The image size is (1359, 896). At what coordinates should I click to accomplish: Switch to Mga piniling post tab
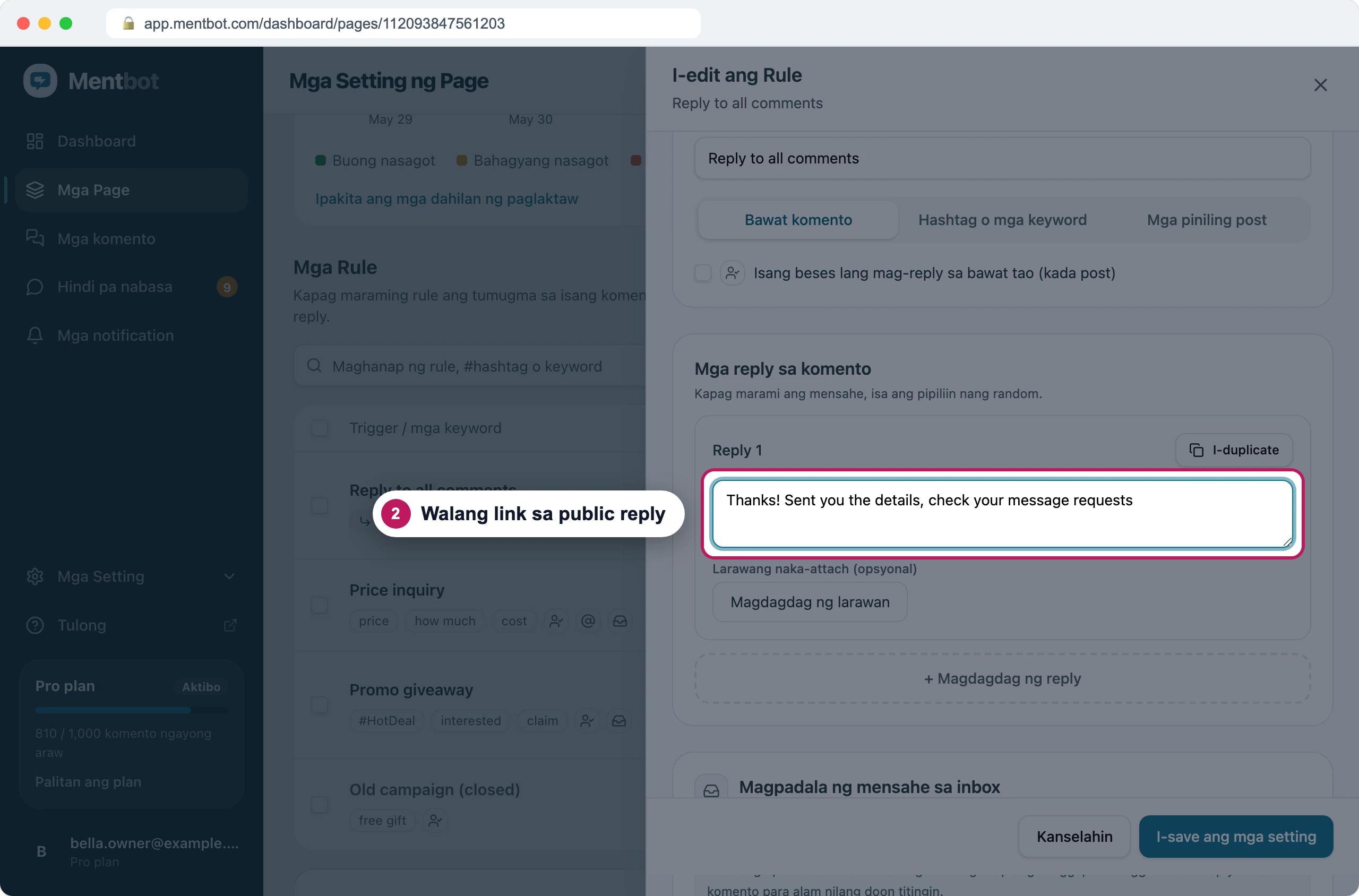click(1207, 220)
